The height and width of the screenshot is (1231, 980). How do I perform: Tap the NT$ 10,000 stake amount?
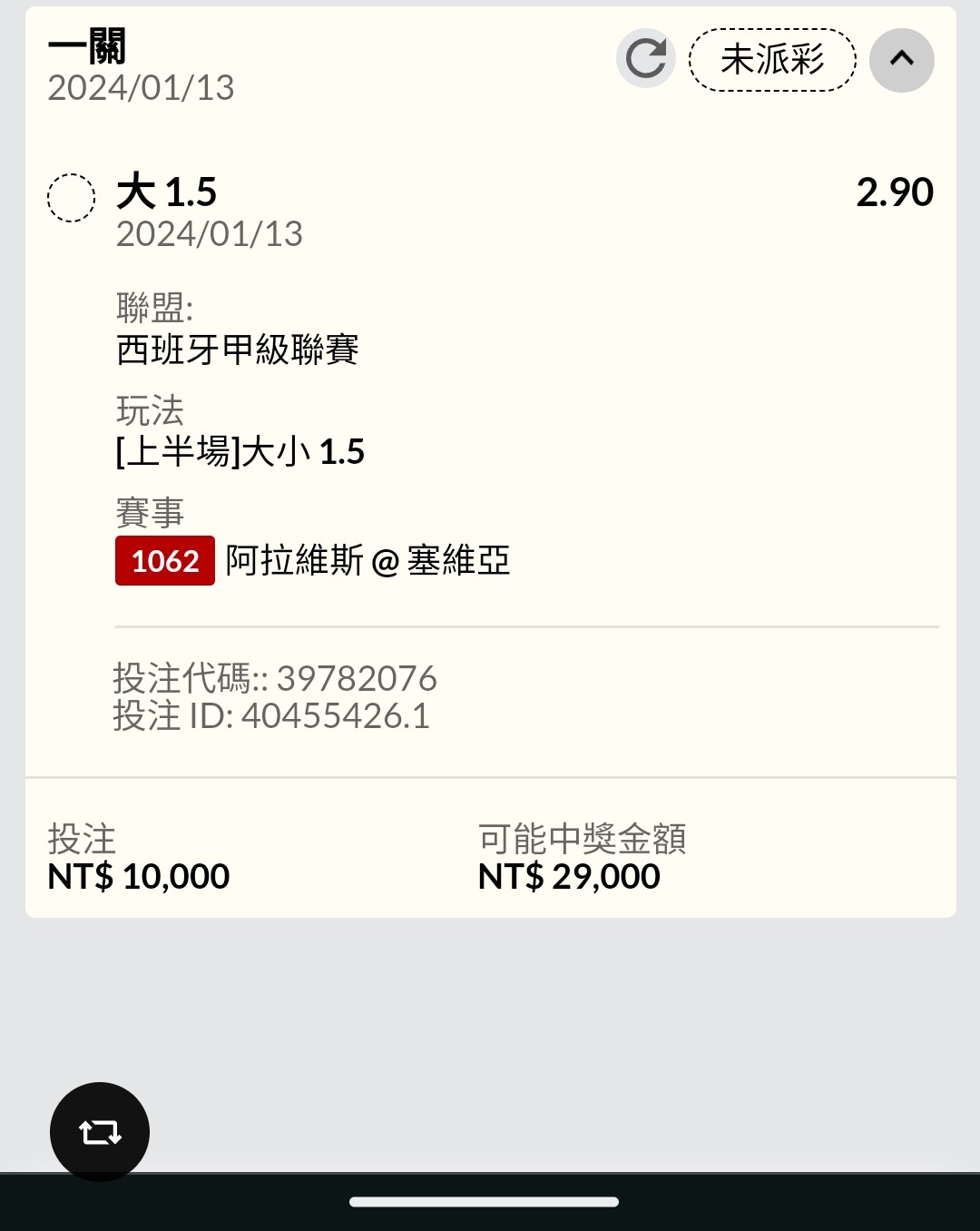139,877
